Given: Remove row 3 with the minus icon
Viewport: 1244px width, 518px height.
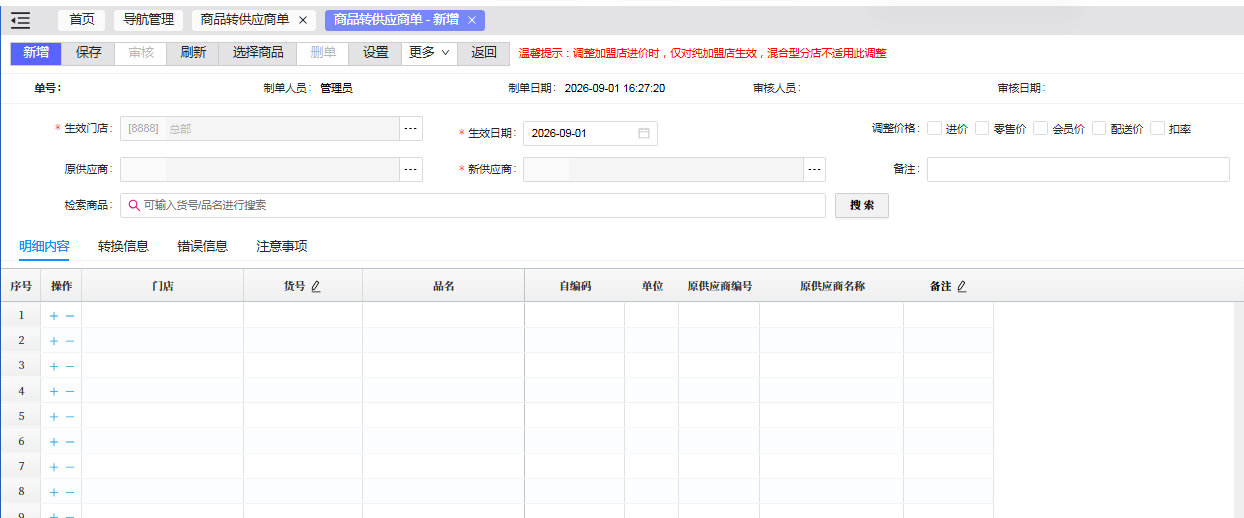Looking at the screenshot, I should click(x=70, y=366).
